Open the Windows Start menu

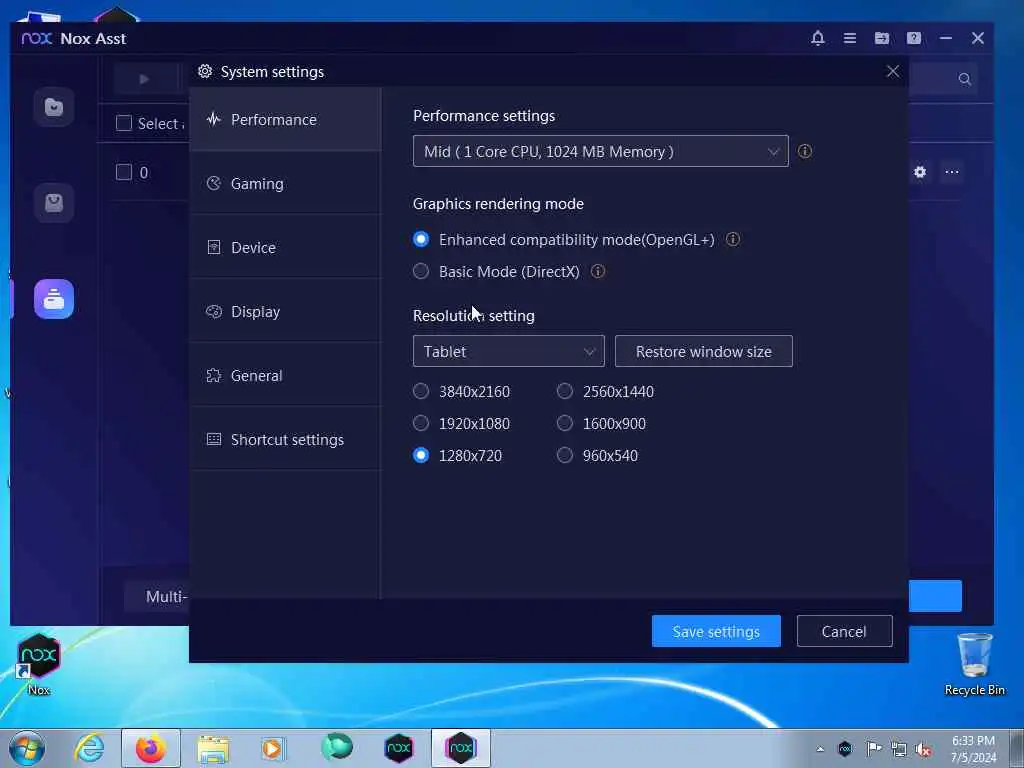coord(27,748)
